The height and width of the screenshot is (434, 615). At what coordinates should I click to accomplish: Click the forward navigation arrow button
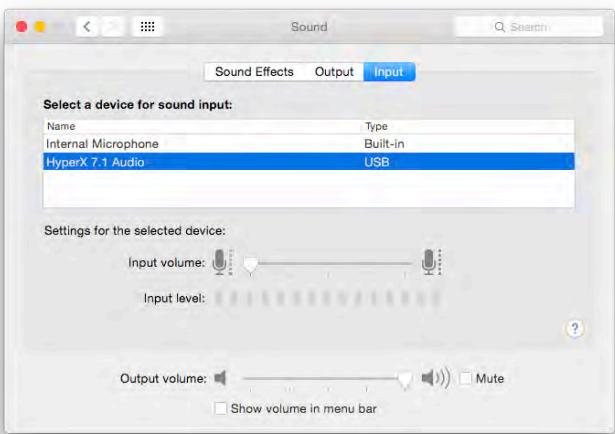coord(113,27)
